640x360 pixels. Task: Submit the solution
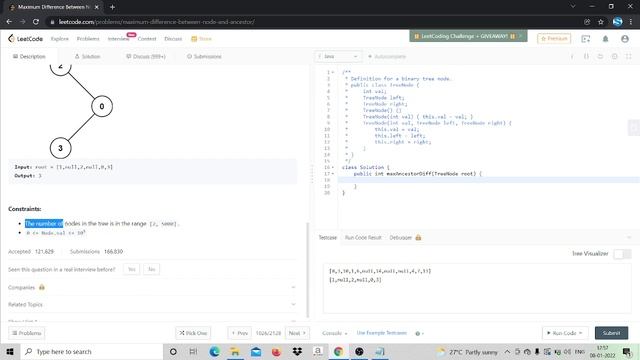pos(611,333)
